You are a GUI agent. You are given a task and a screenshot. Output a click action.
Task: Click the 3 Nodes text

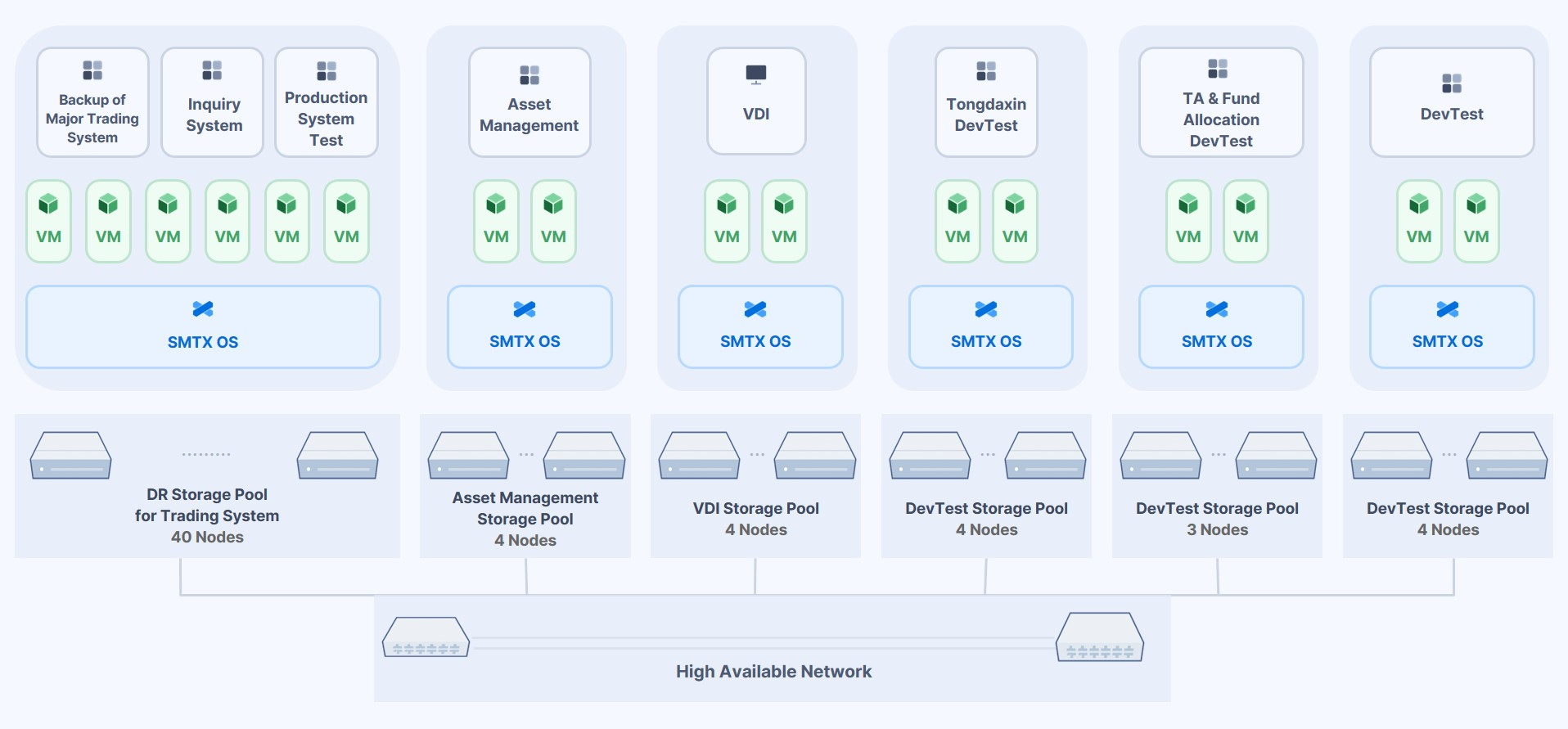point(1218,529)
